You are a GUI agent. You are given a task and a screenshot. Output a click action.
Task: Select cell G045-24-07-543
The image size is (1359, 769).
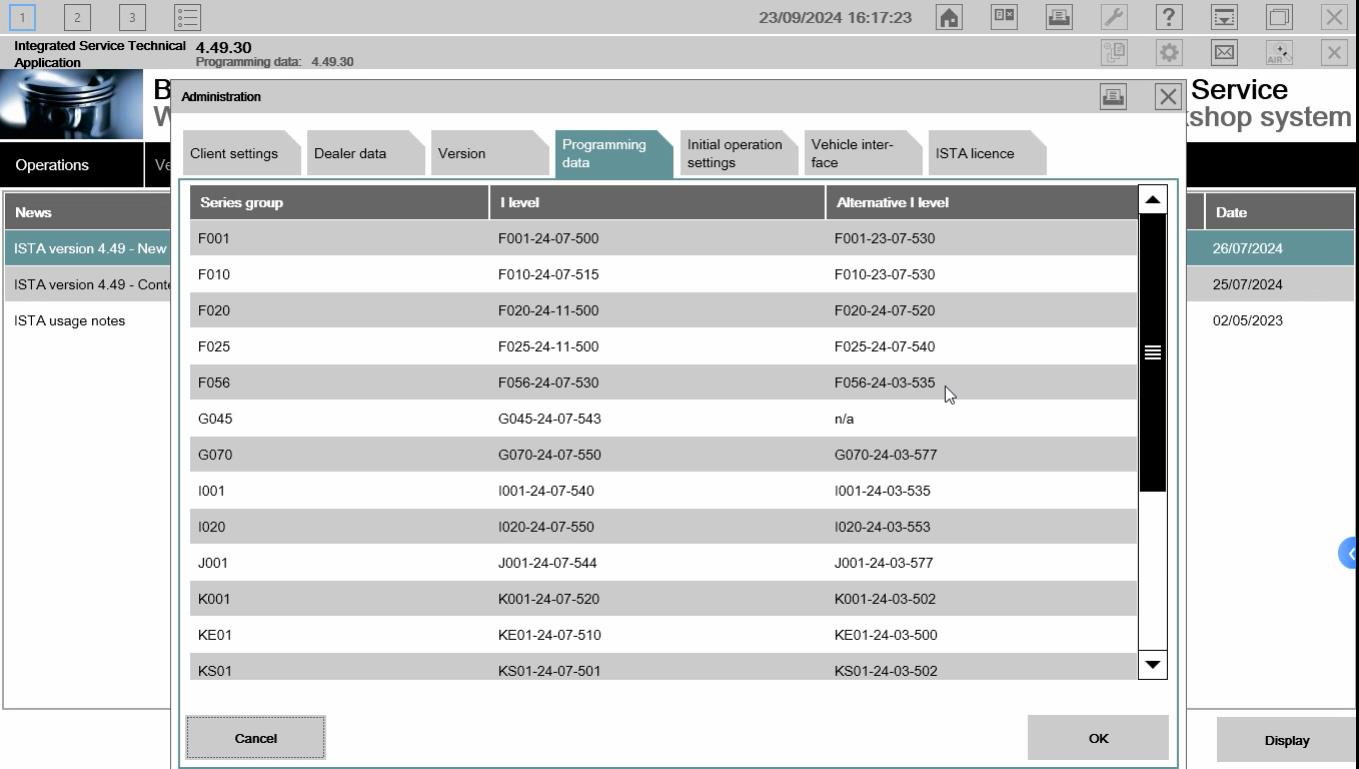657,418
